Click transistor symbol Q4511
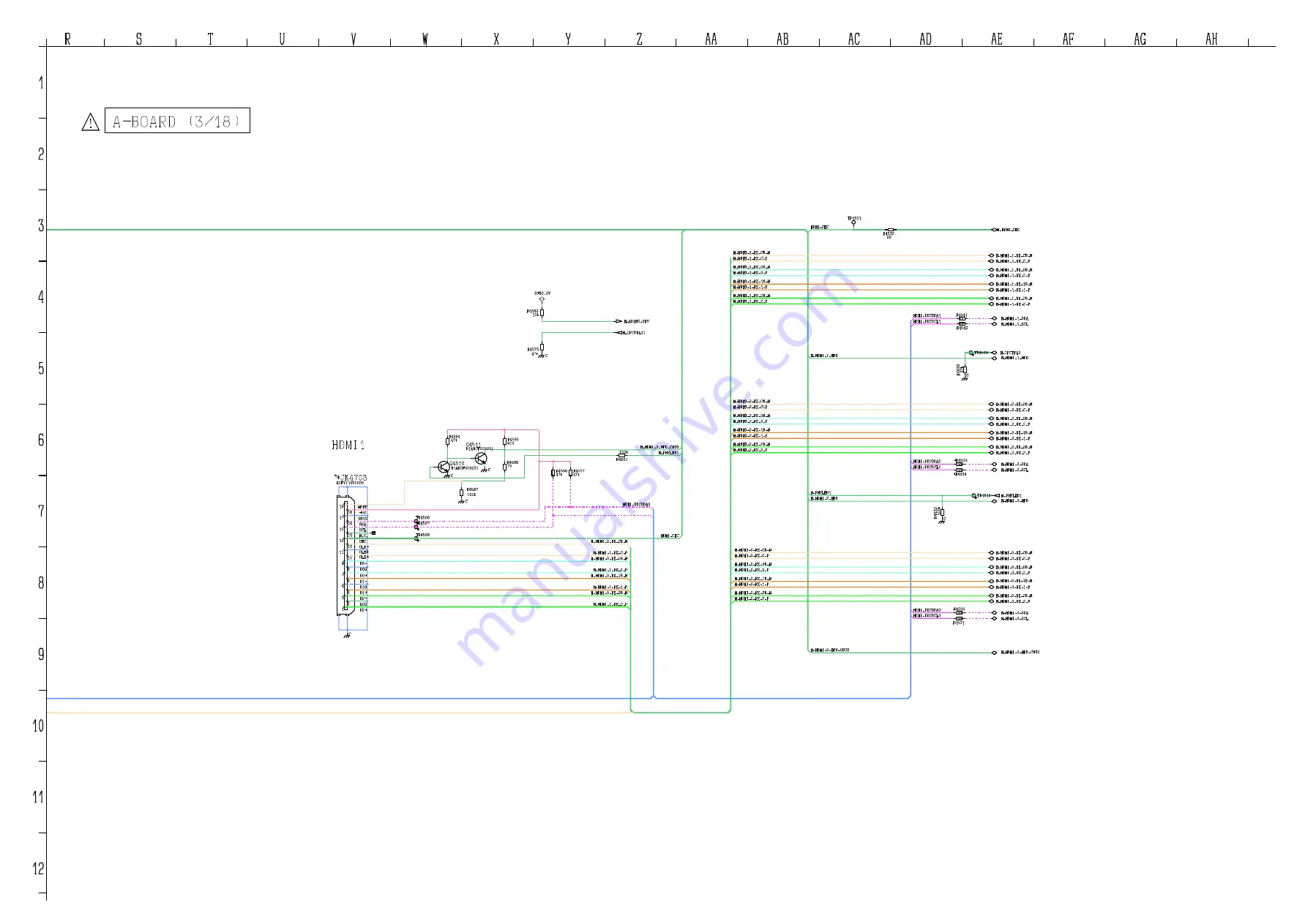 point(481,458)
